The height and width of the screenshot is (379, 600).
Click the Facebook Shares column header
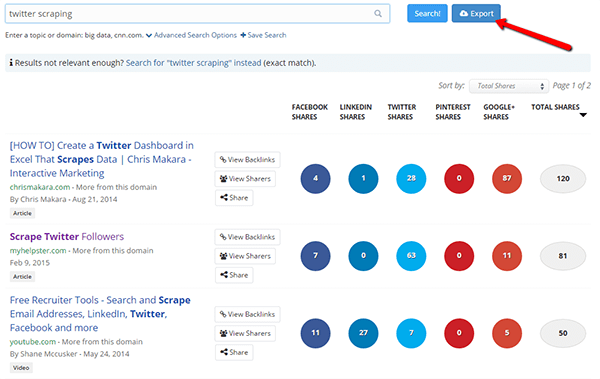coord(310,112)
